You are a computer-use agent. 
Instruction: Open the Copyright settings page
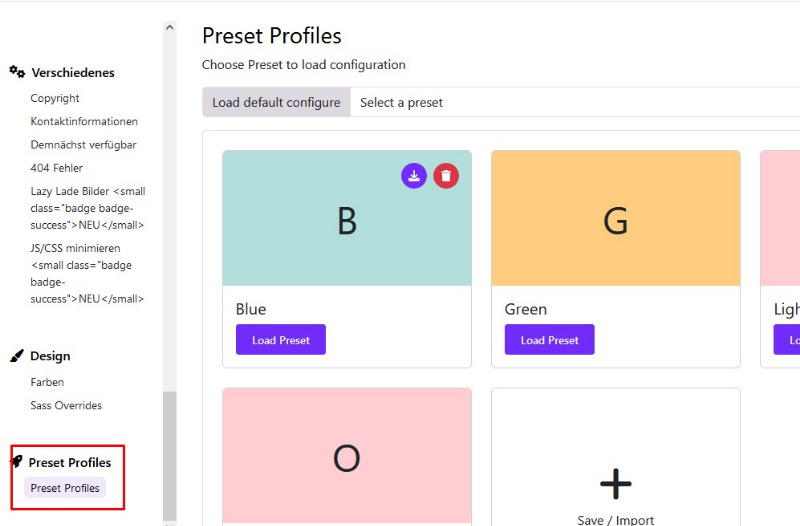point(55,98)
